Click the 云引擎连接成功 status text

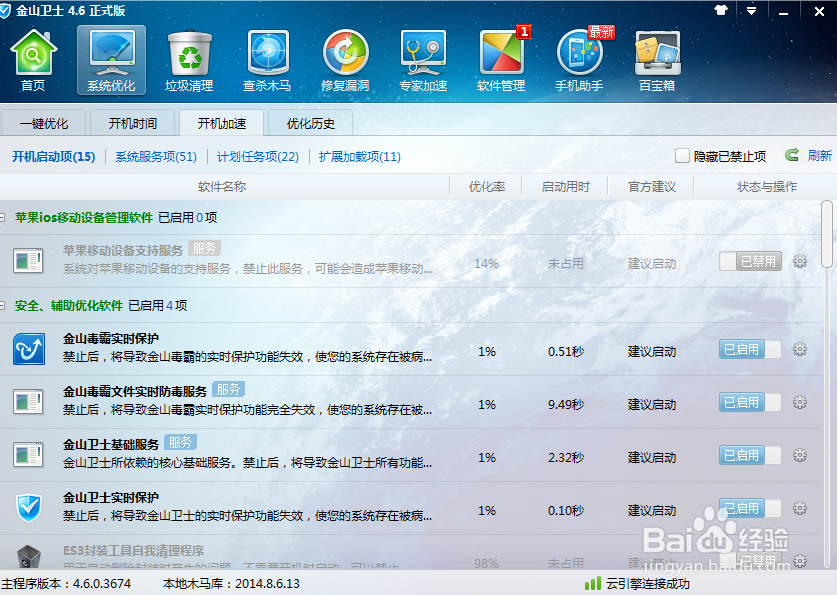pos(648,583)
